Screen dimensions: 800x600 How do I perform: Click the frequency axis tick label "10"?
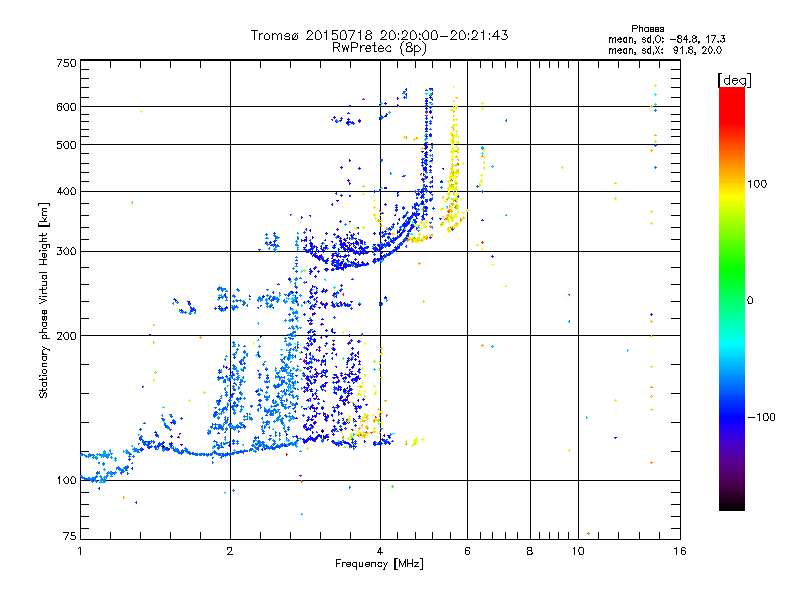578,551
